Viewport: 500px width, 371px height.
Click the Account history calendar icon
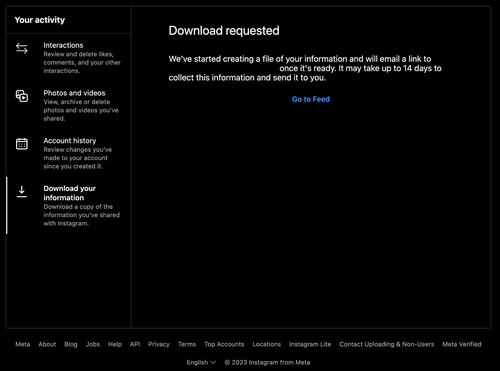(22, 144)
